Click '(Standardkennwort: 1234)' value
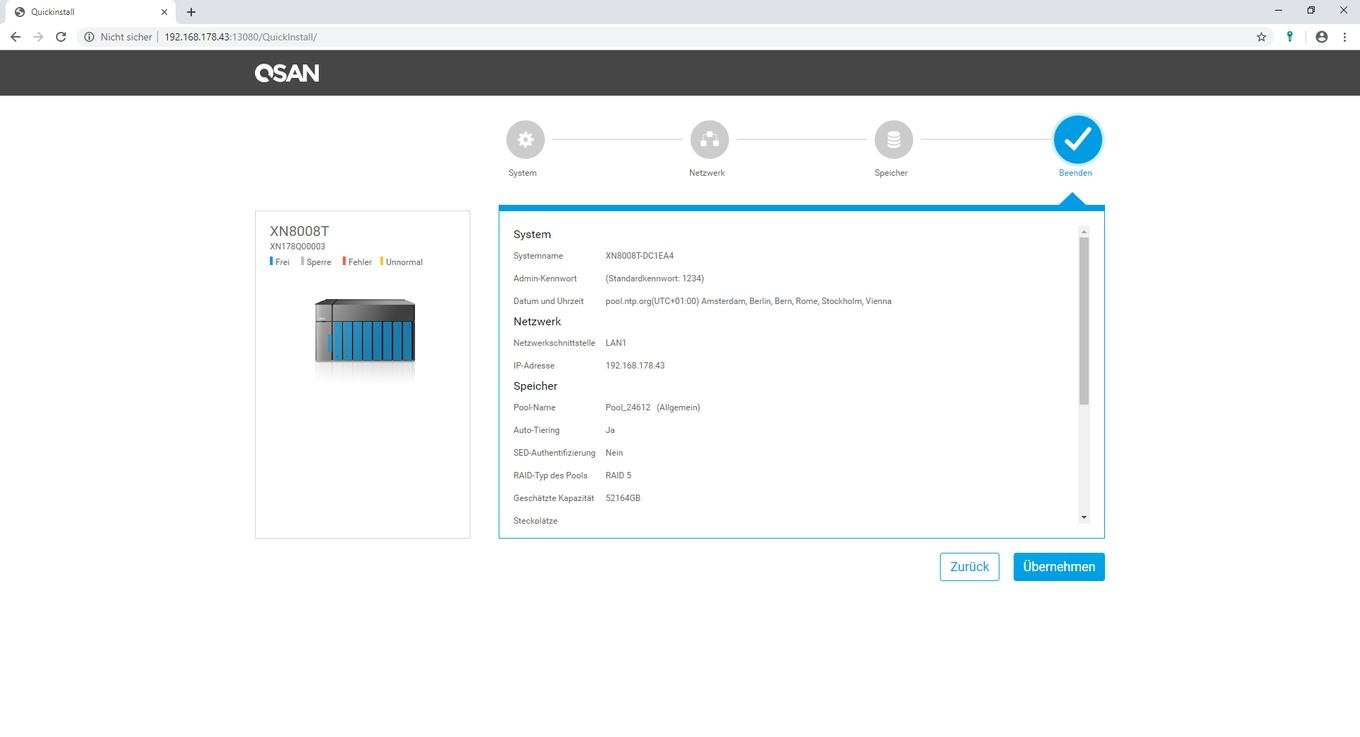 click(x=654, y=278)
